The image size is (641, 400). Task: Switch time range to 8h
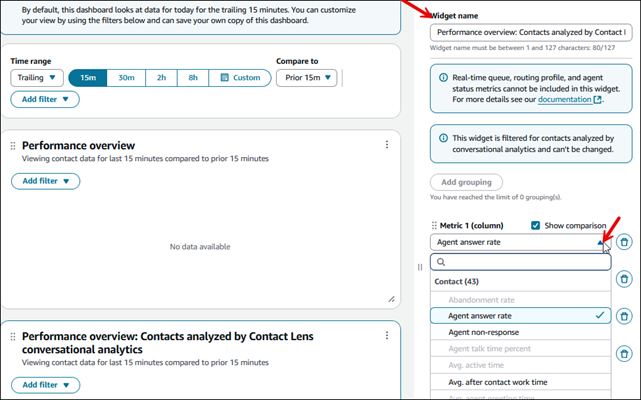[x=194, y=78]
